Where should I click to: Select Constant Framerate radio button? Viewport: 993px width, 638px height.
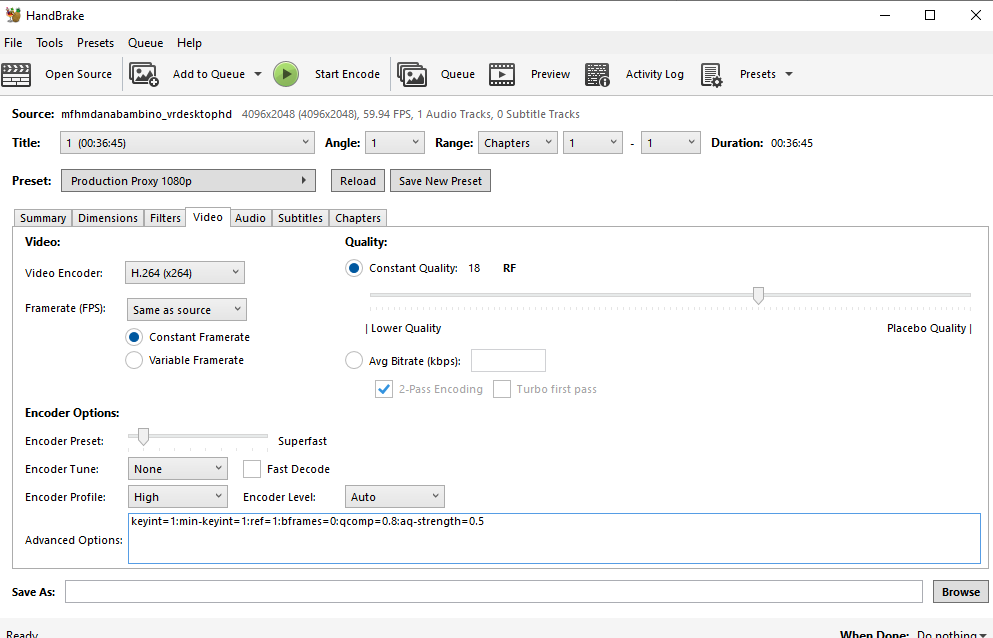click(x=134, y=337)
